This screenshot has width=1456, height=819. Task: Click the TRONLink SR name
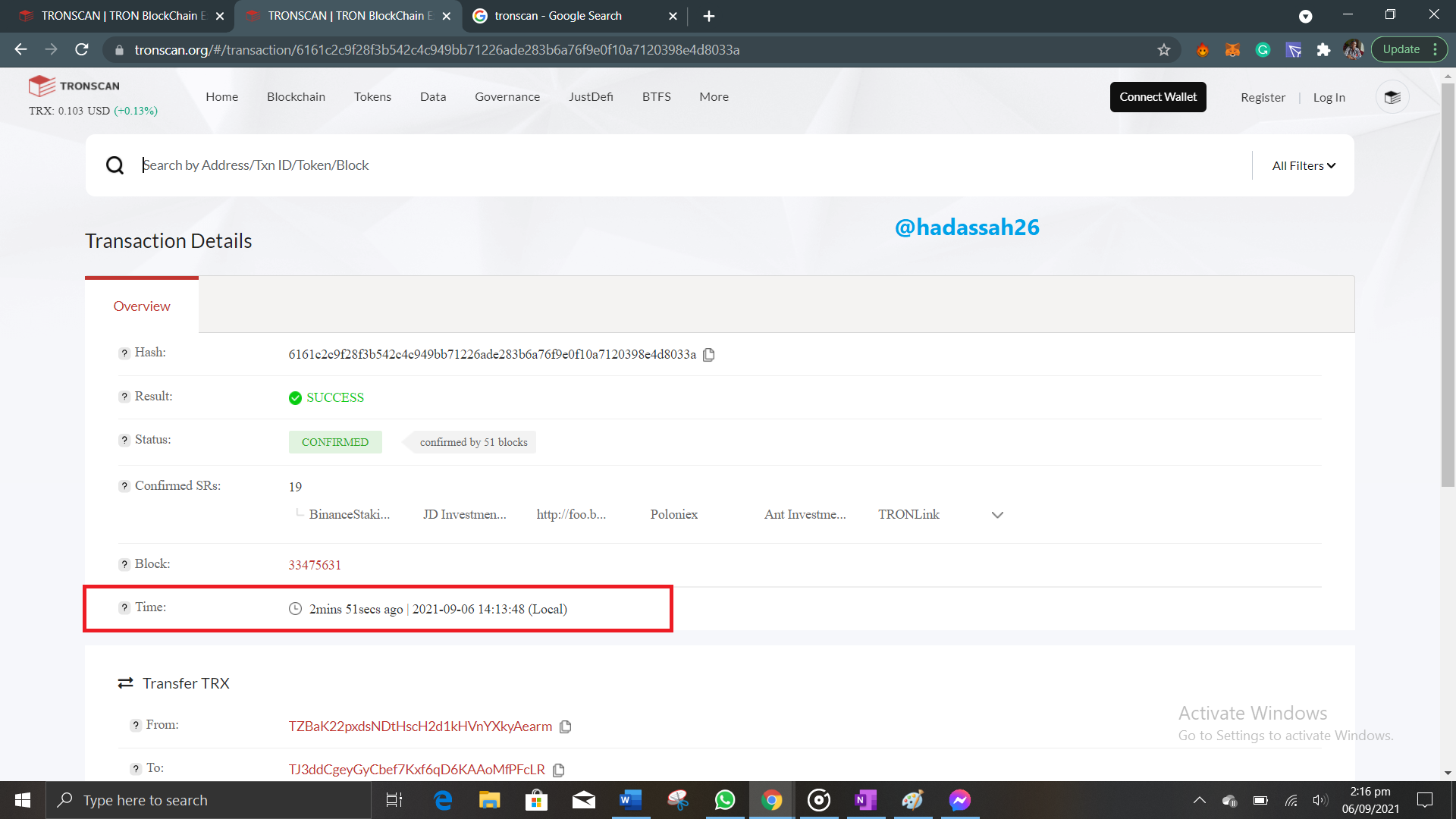(908, 515)
